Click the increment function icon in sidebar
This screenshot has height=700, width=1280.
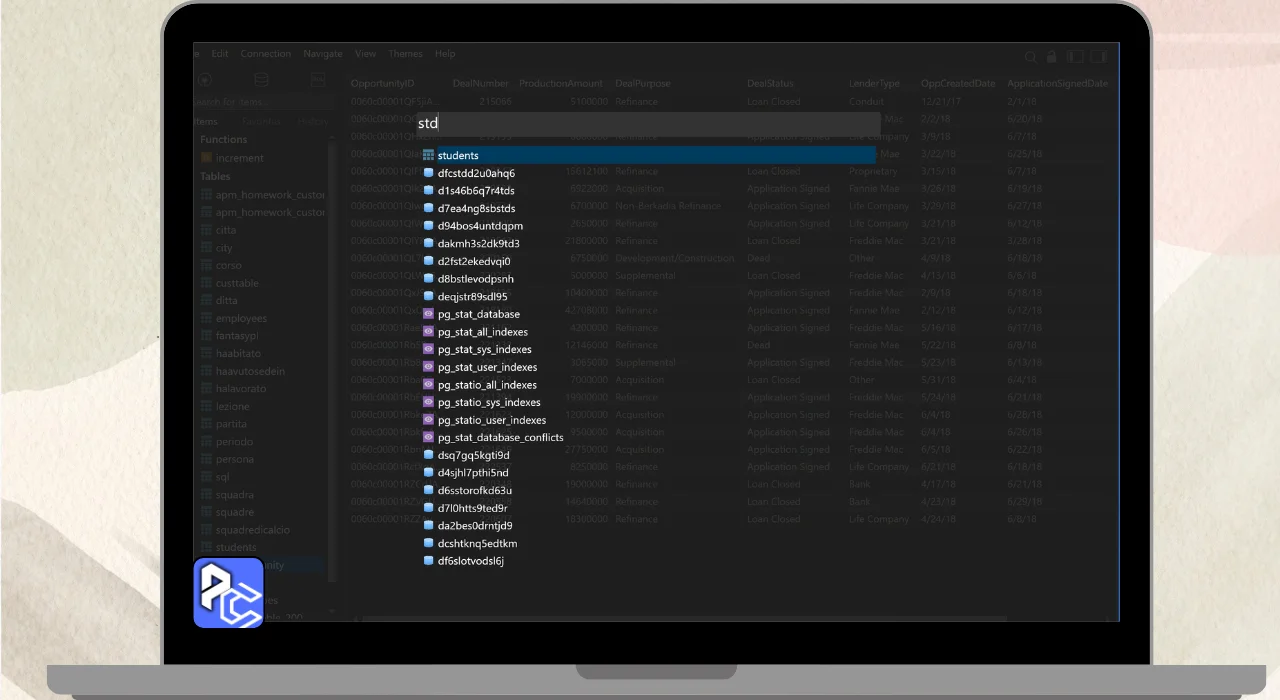[206, 158]
